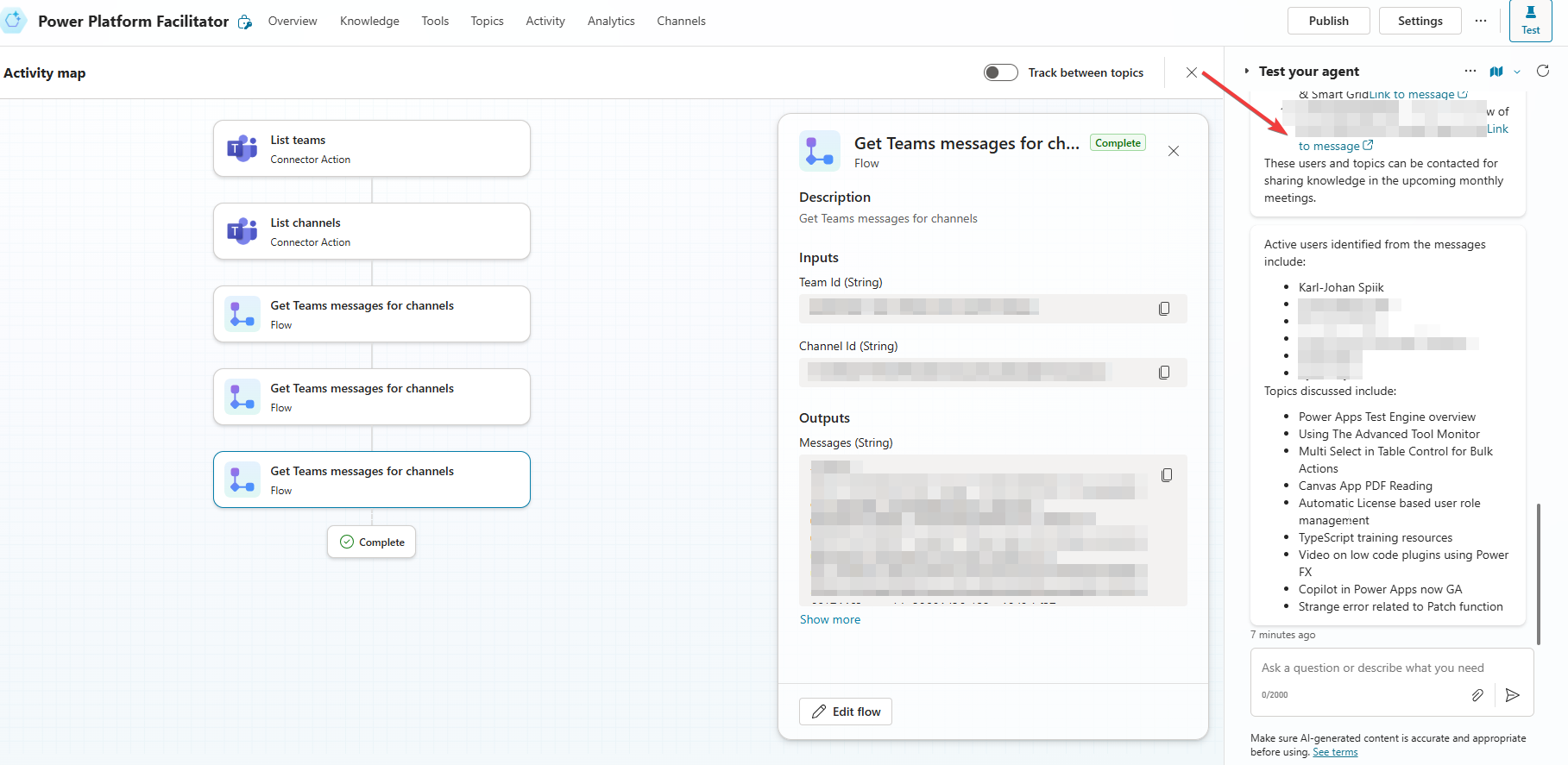Click the activity map icon in test panel
Image resolution: width=1568 pixels, height=765 pixels.
(x=1496, y=72)
